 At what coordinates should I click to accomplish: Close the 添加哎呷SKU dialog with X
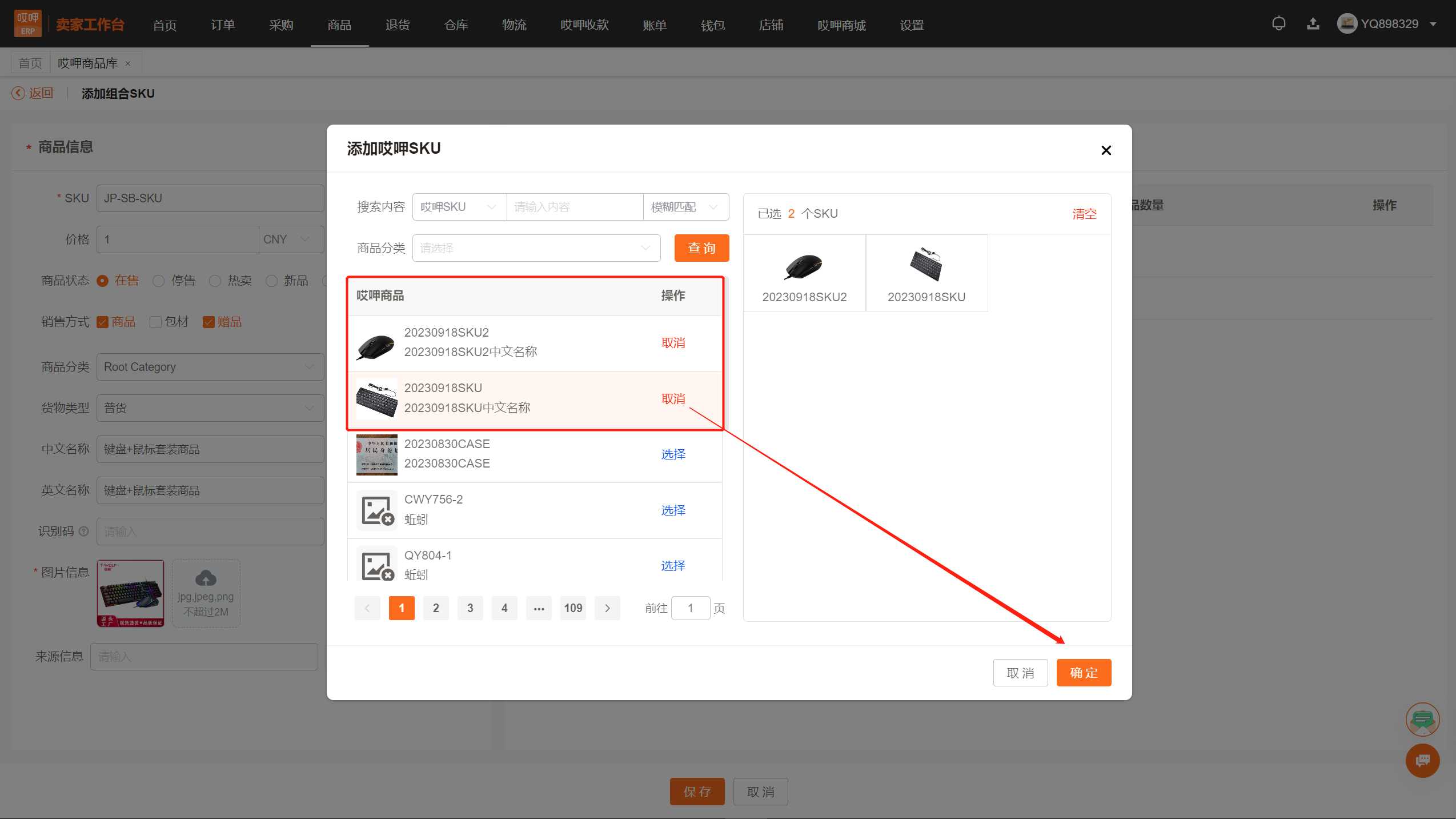1106,150
